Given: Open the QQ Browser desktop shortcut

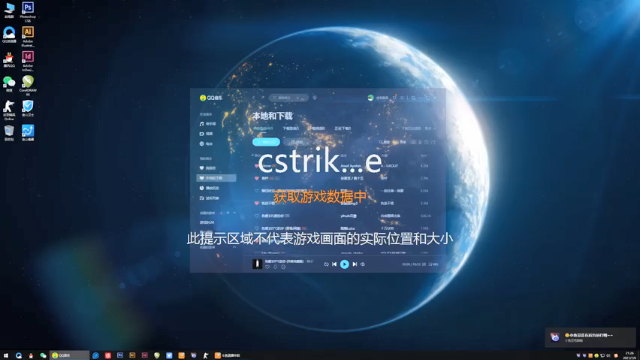Looking at the screenshot, I should pos(9,35).
